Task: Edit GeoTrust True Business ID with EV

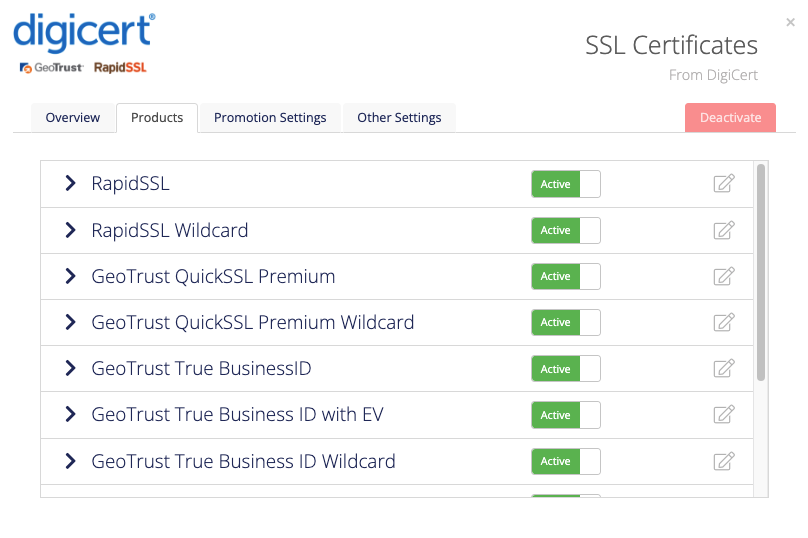Action: pos(723,414)
